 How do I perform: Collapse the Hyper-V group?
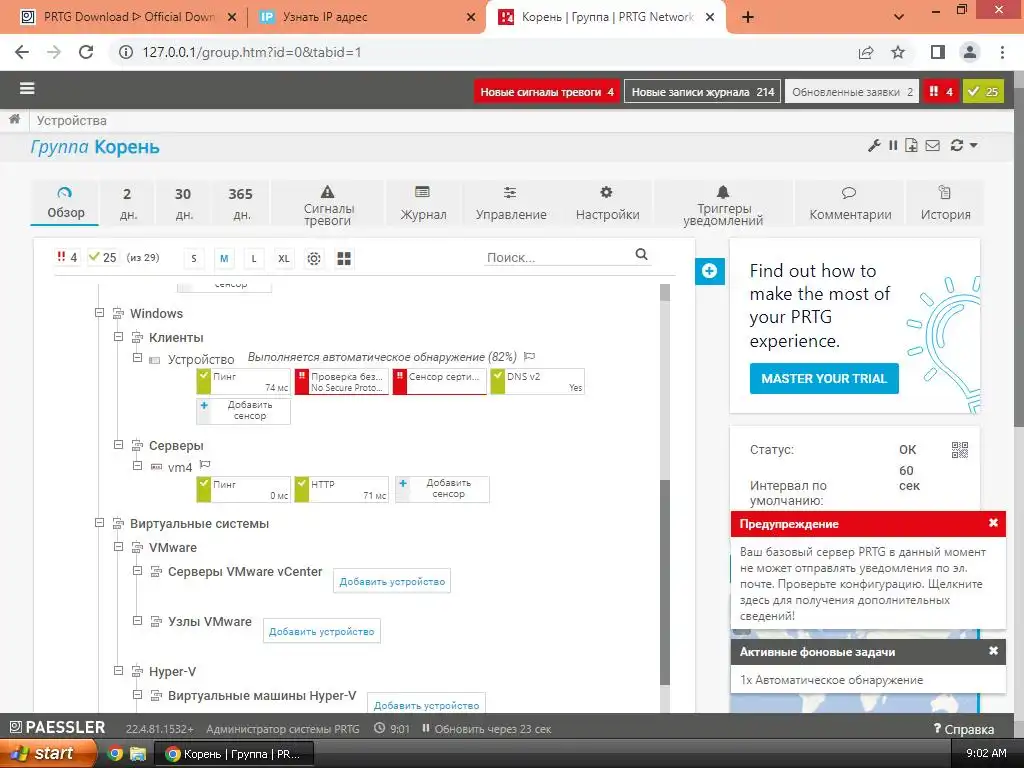coord(118,671)
